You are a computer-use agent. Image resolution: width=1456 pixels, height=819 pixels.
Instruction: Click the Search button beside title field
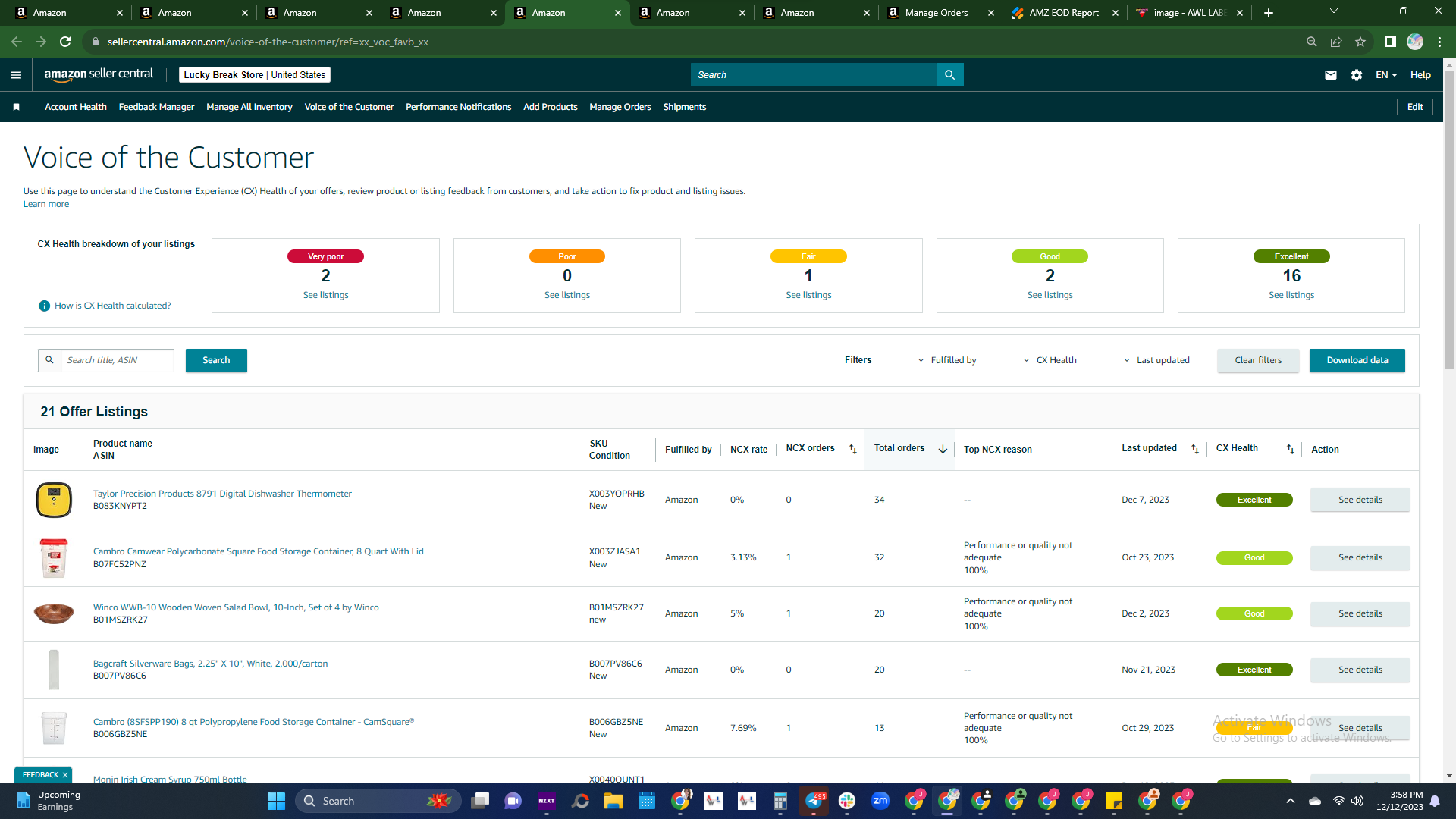pyautogui.click(x=216, y=360)
